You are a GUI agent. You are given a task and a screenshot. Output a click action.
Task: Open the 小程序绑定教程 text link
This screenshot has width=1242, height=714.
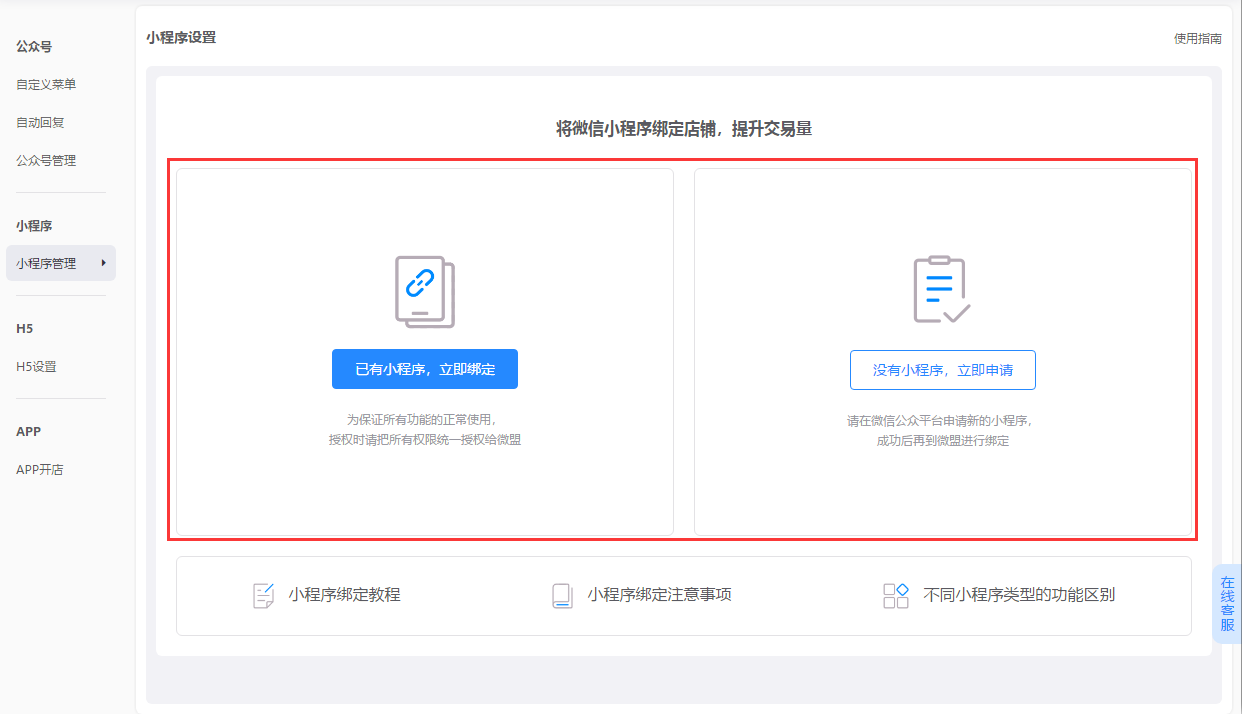click(344, 595)
